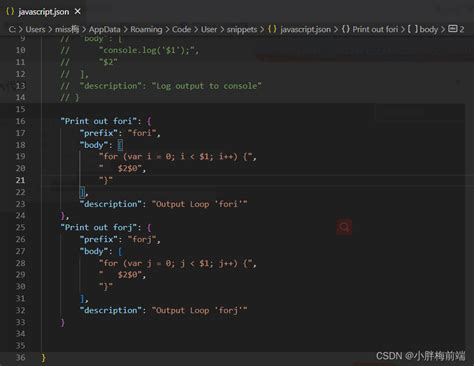Open the Roaming breadcrumb folder
Viewport: 474px width, 366px height.
coord(146,29)
